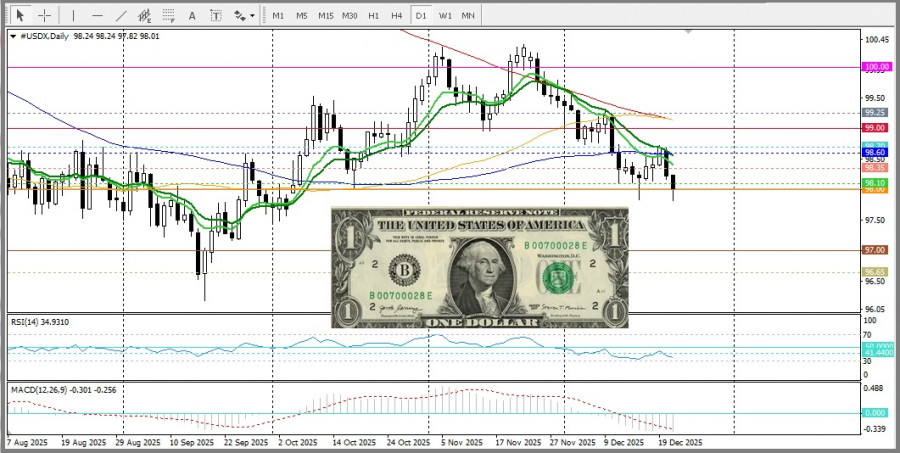Click the magenta 100.00 price level label
This screenshot has width=900, height=453.
click(x=875, y=67)
